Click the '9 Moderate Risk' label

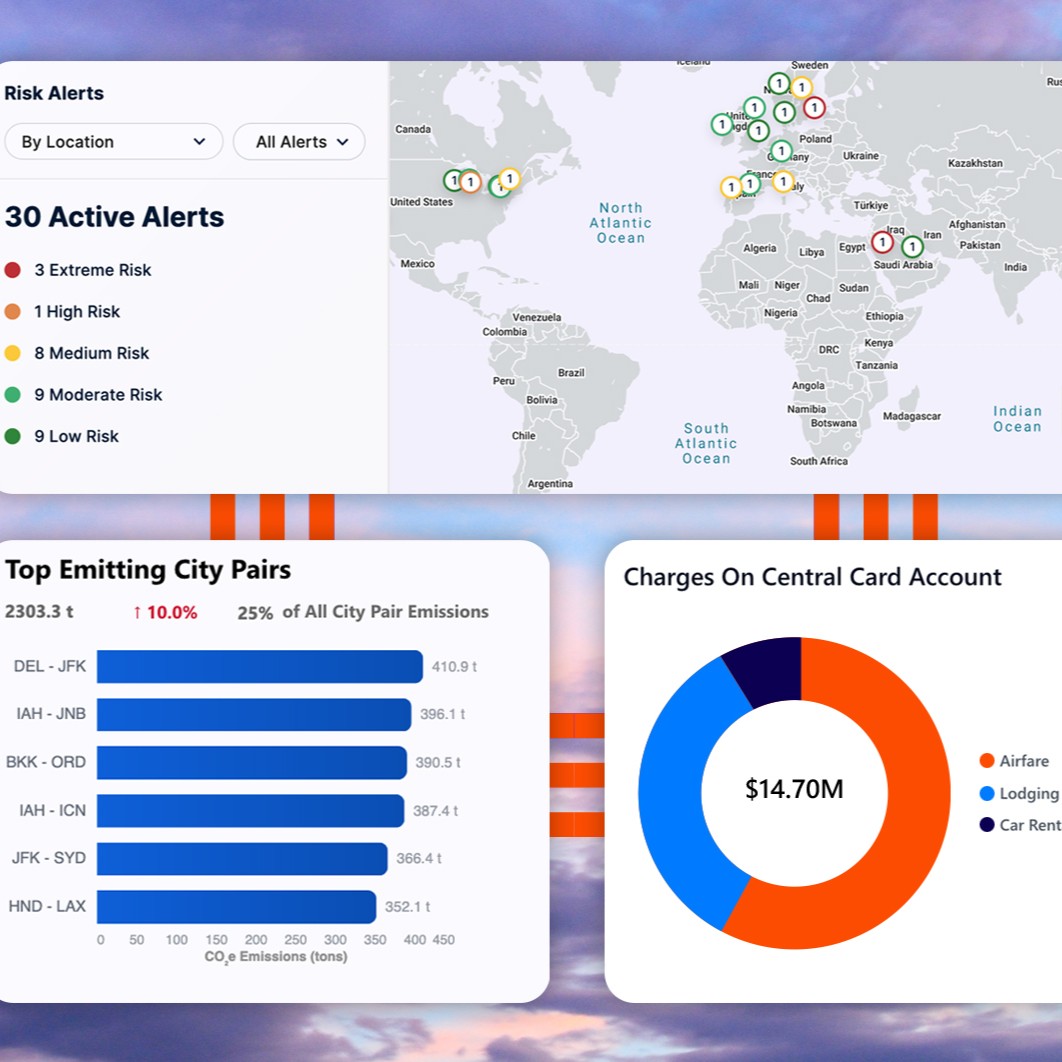(x=98, y=395)
